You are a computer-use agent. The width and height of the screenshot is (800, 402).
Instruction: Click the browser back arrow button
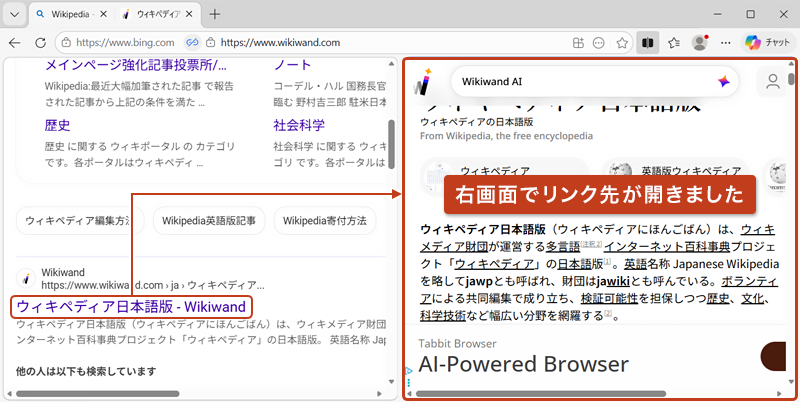(x=15, y=43)
